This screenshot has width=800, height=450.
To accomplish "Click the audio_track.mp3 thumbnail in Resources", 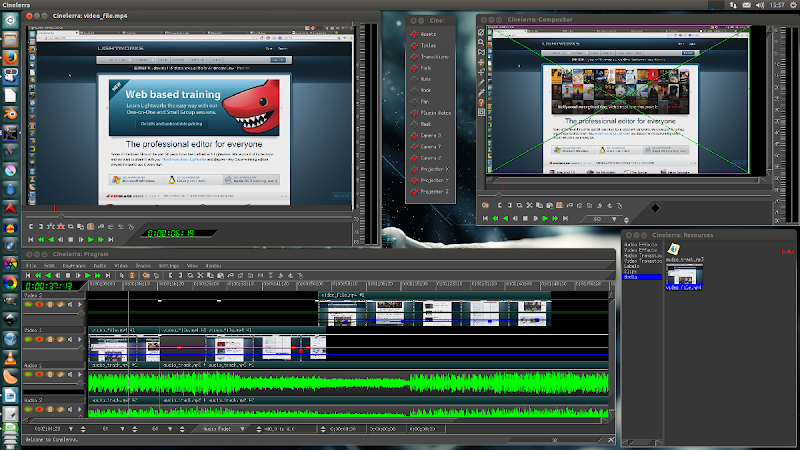I will [674, 251].
